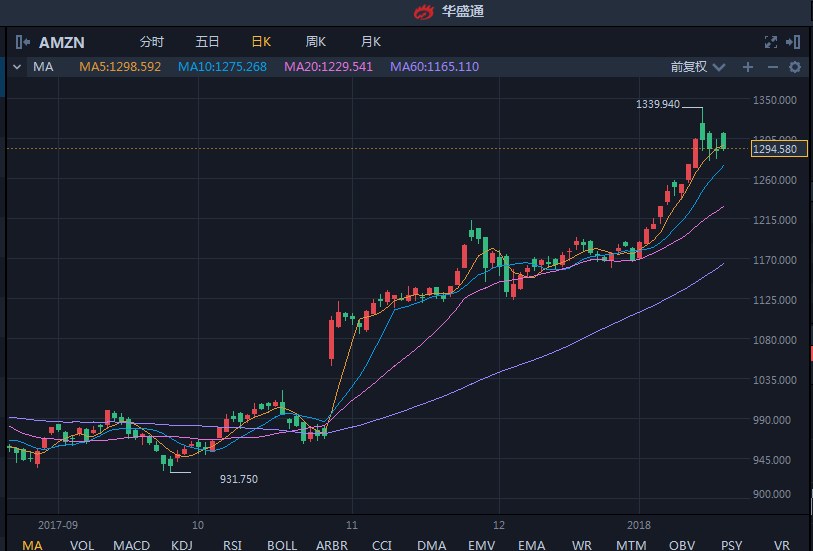The width and height of the screenshot is (813, 551).
Task: Click the left panel collapse icon beside AMZN
Action: [23, 42]
